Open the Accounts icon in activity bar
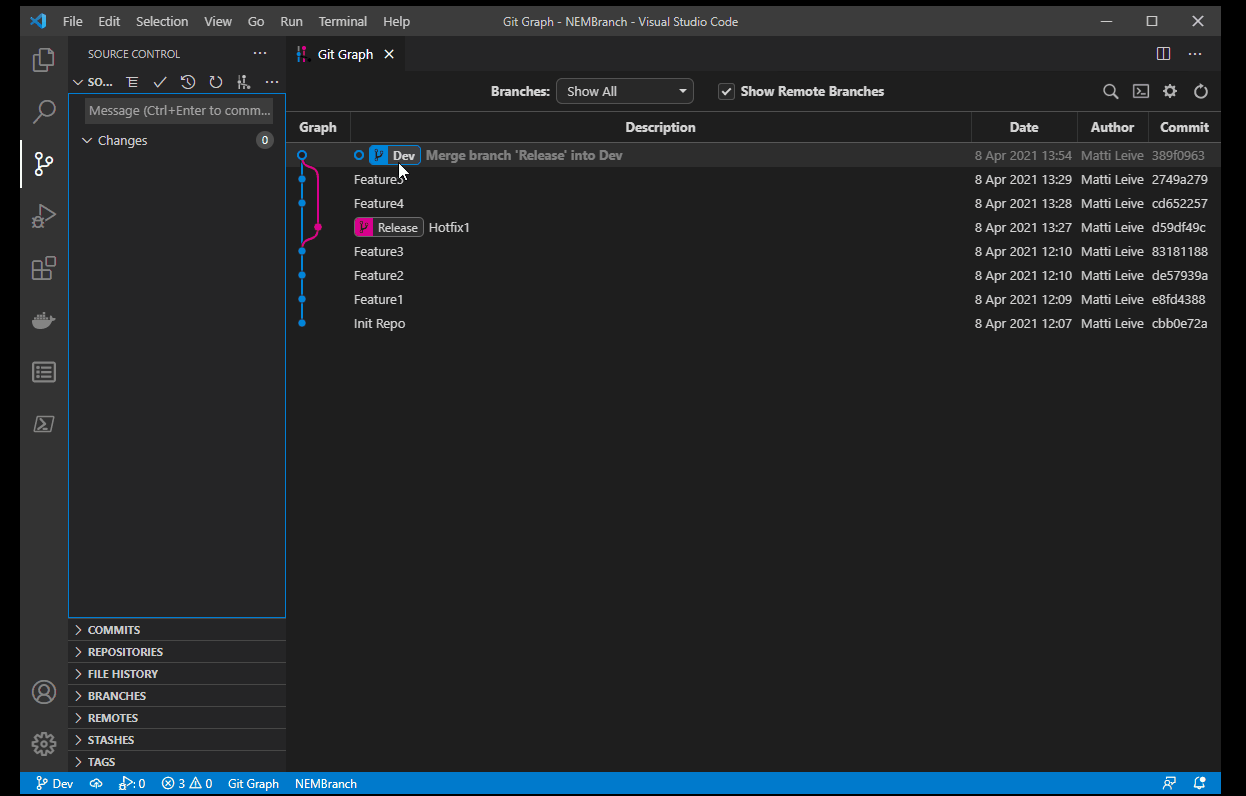Viewport: 1246px width, 796px height. (43, 692)
